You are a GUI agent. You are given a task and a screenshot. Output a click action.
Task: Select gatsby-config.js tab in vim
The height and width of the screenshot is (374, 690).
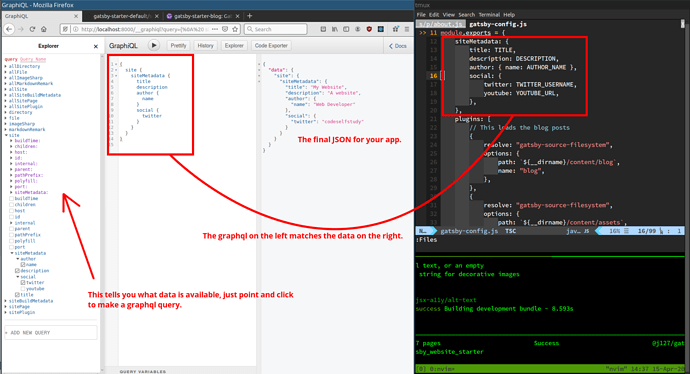click(x=498, y=24)
